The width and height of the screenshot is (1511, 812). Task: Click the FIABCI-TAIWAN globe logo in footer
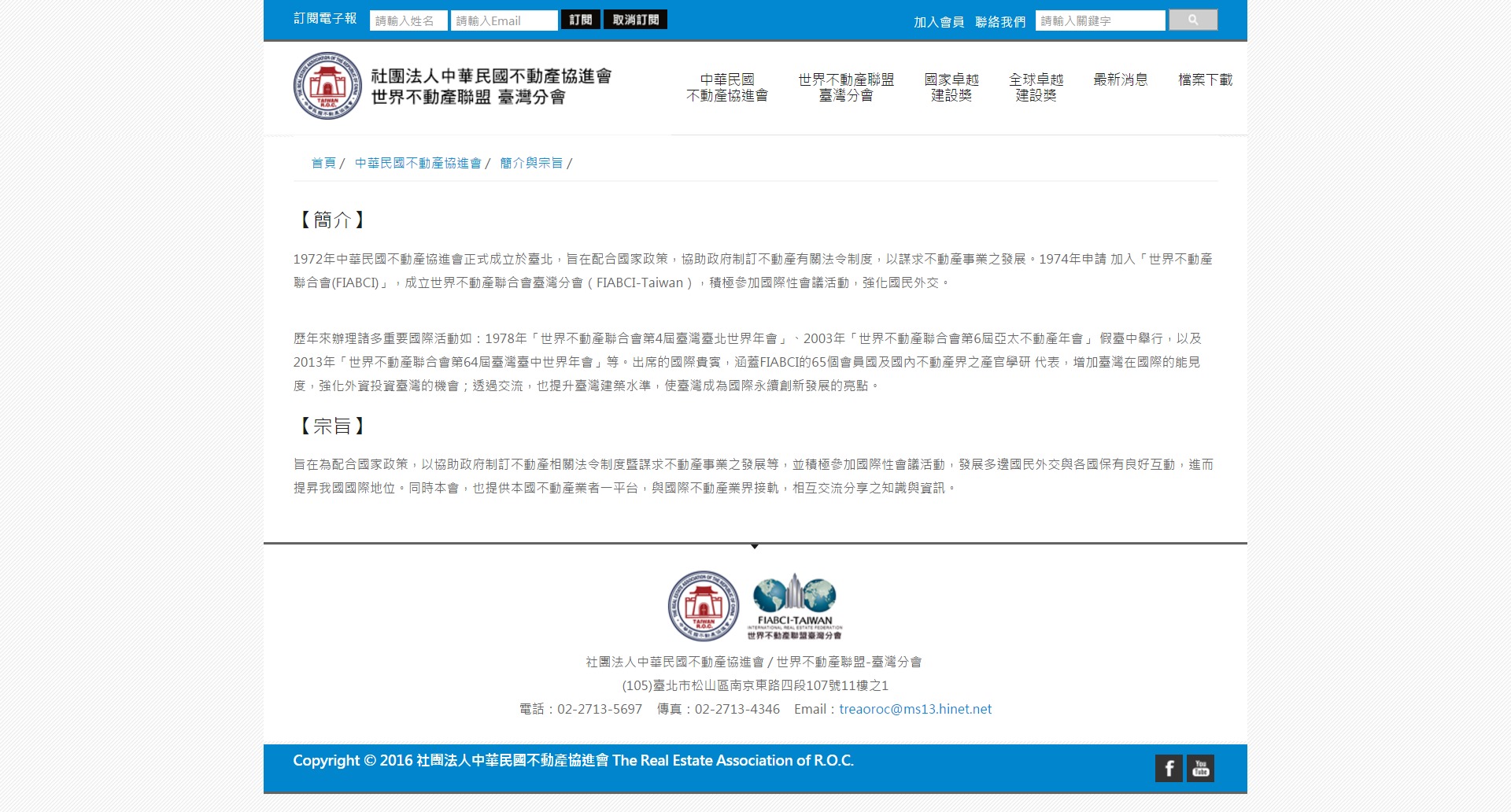click(x=794, y=606)
